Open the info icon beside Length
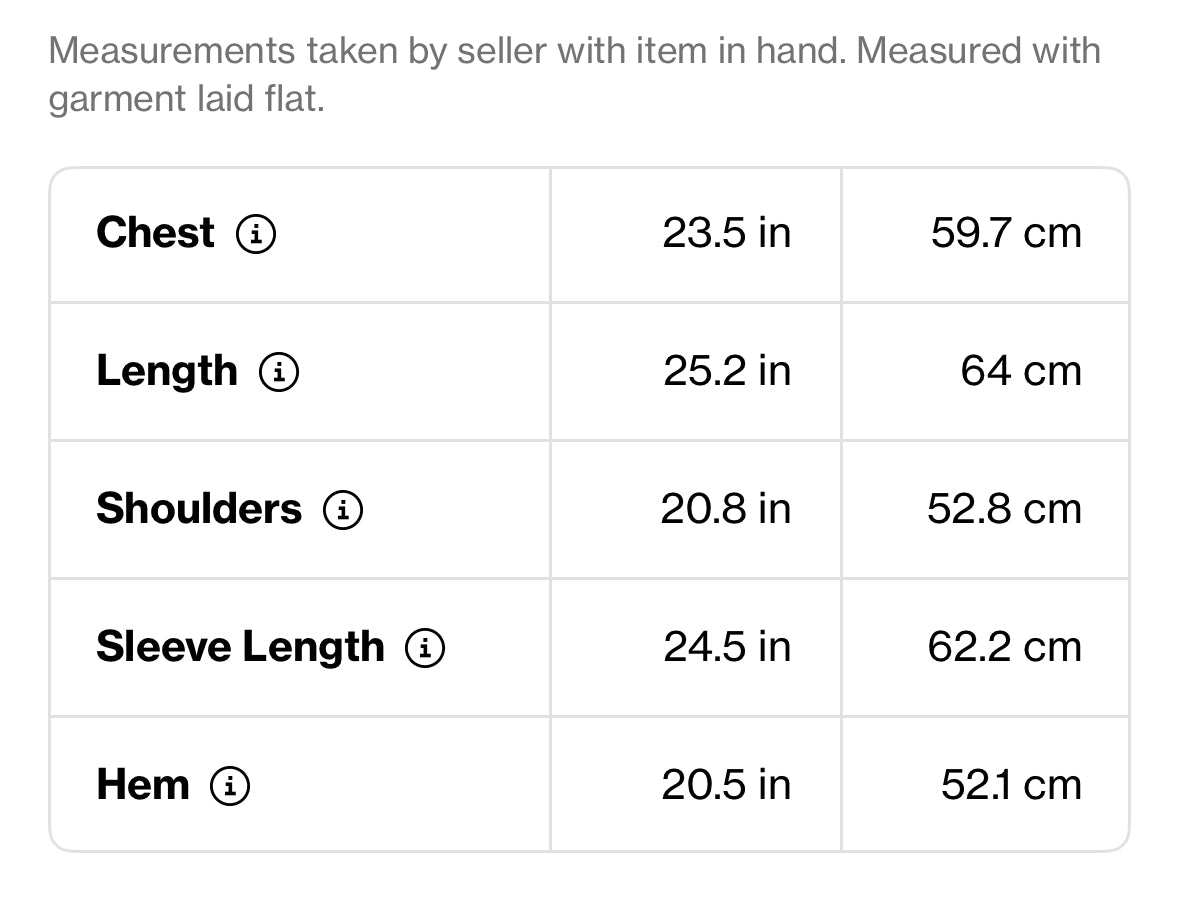1179x914 pixels. pos(279,373)
